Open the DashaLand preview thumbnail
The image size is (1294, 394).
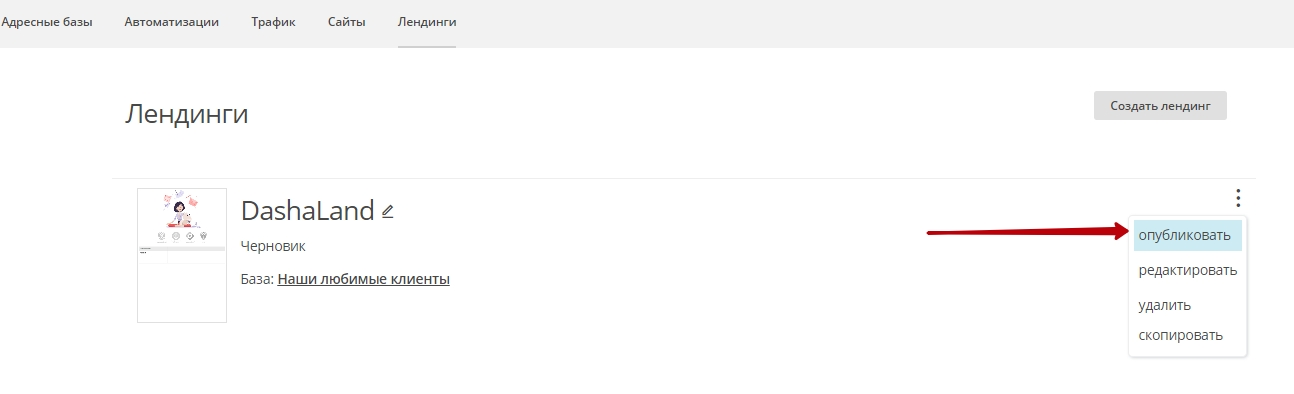182,255
